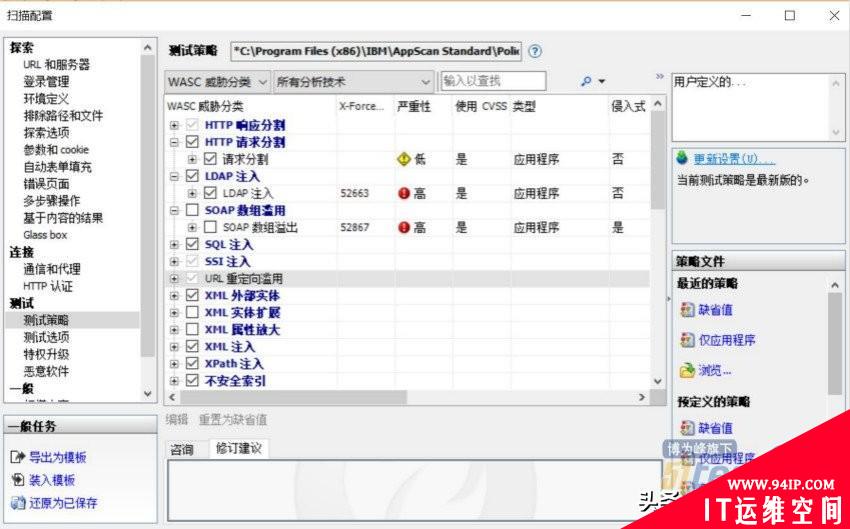850x529 pixels.
Task: Click the icon for recent policy 仅应用程序
Action: click(687, 340)
